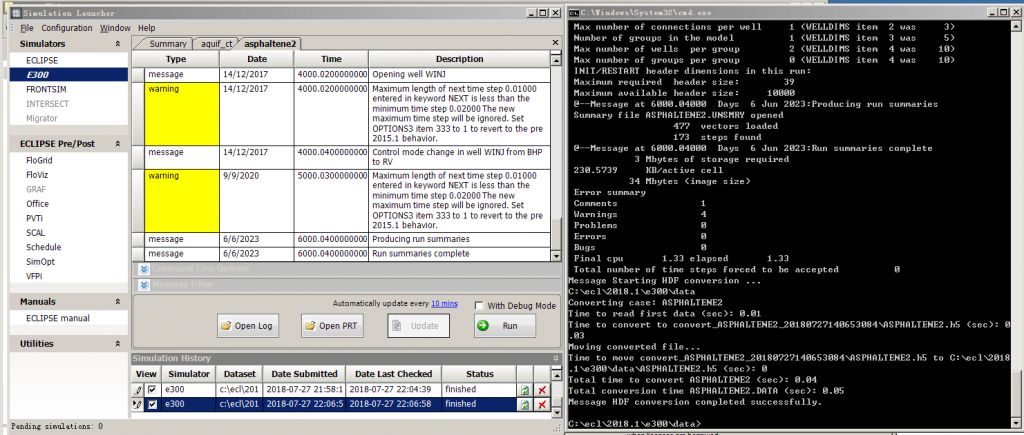The height and width of the screenshot is (435, 1024).
Task: Refresh the 22:06 simulation history row
Action: coord(524,404)
